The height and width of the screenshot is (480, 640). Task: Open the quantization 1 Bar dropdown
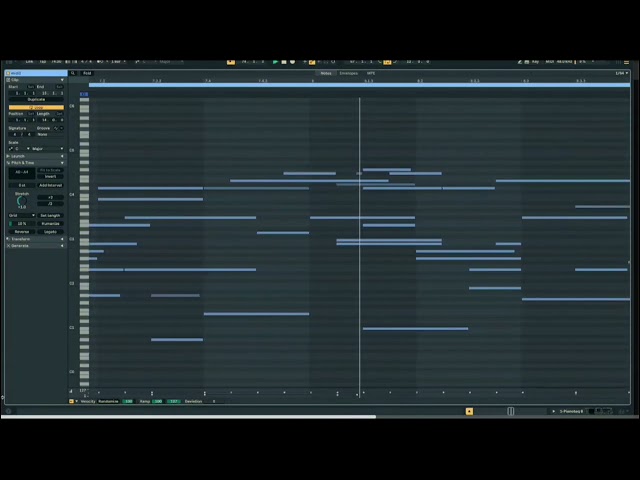(x=118, y=62)
